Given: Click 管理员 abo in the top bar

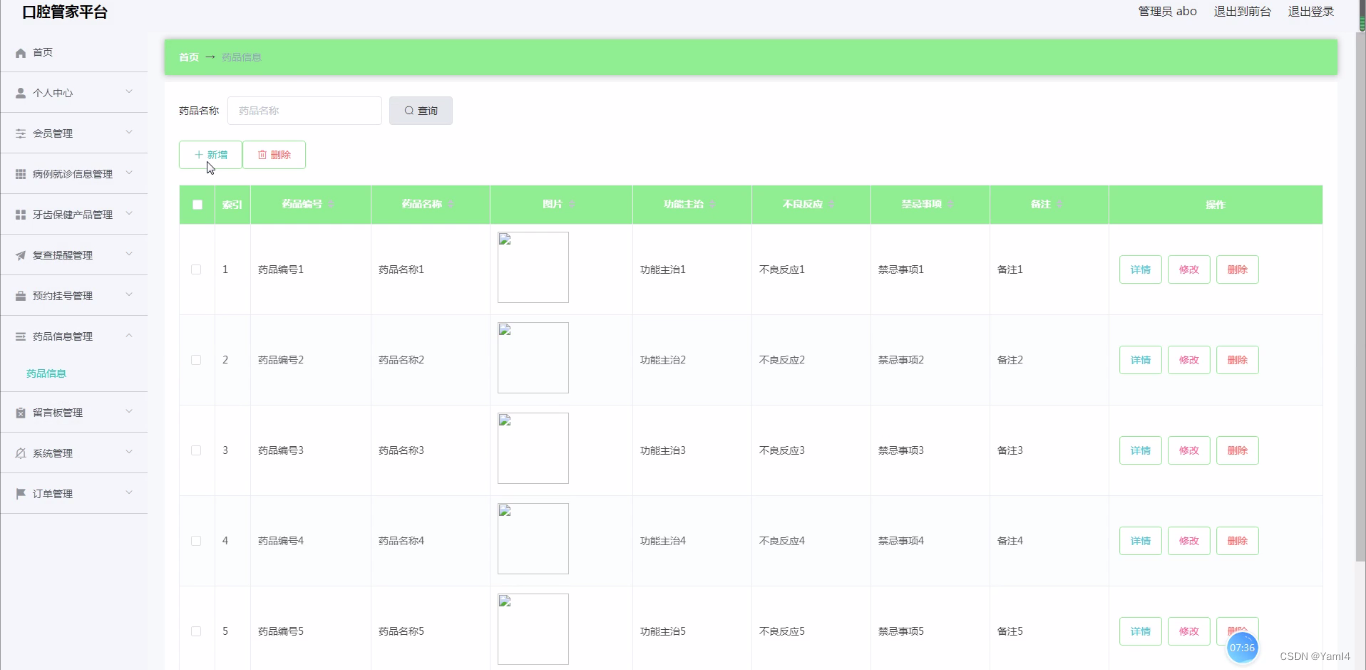Looking at the screenshot, I should [x=1167, y=12].
